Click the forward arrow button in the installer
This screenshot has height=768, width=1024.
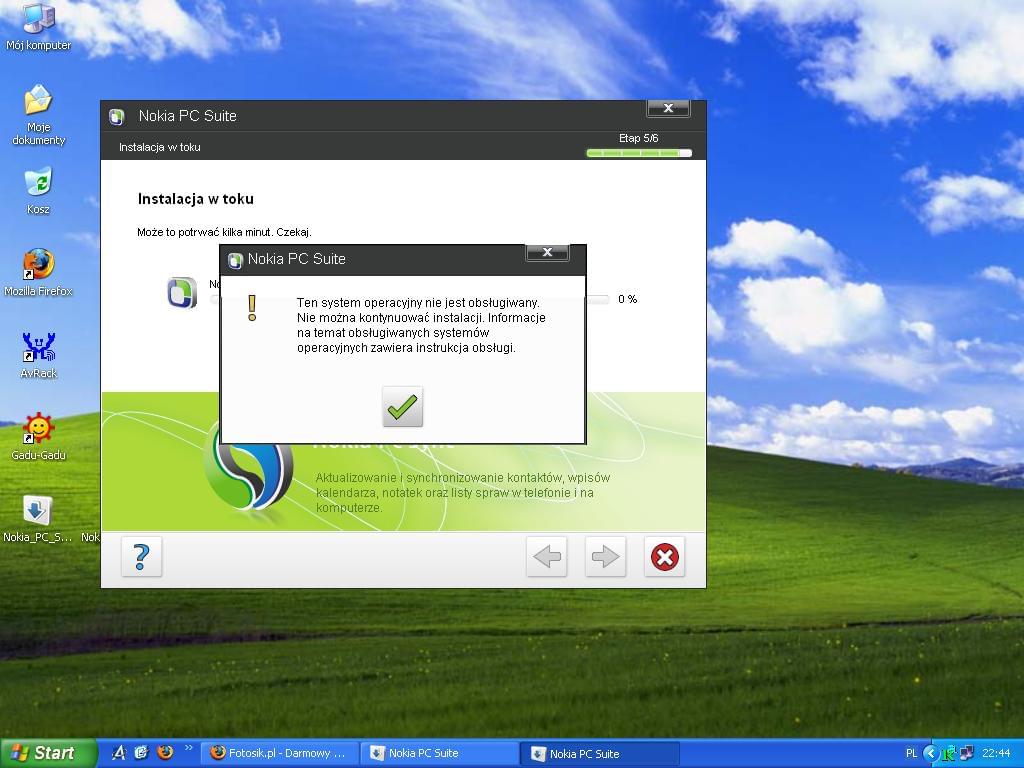click(x=605, y=556)
